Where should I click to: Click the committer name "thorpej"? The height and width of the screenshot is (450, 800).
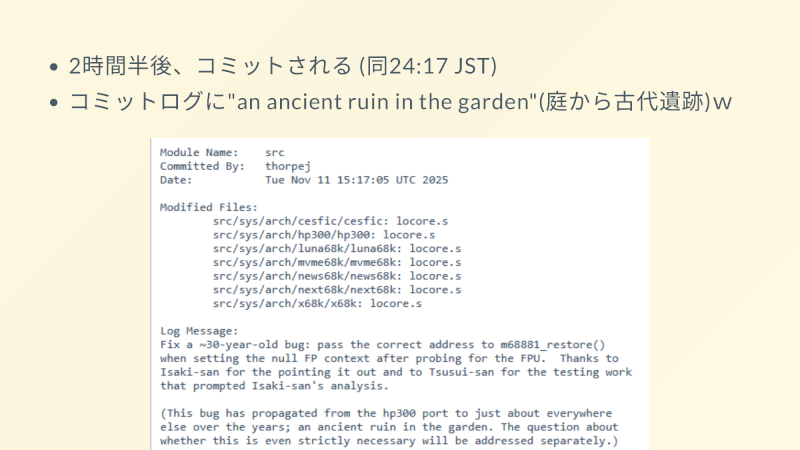(x=288, y=166)
